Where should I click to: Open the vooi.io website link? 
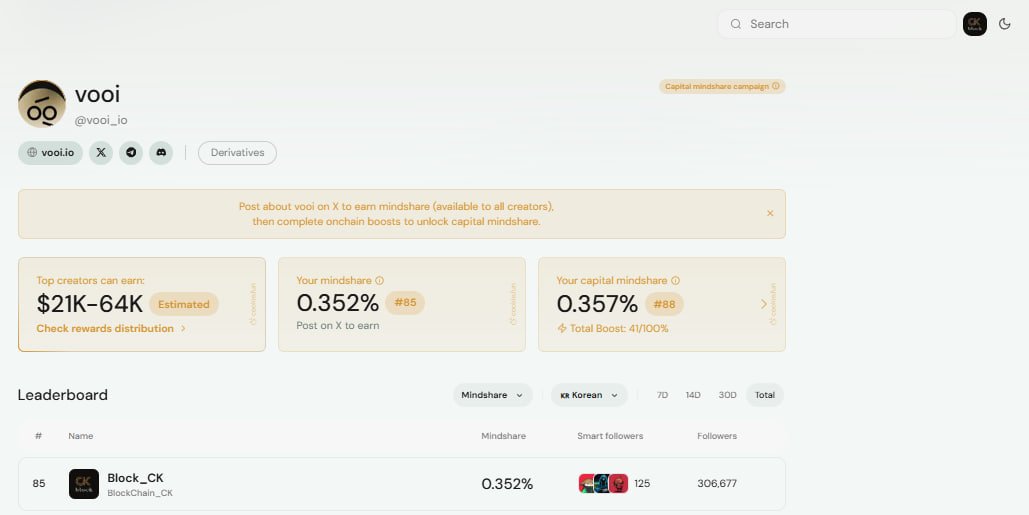51,153
